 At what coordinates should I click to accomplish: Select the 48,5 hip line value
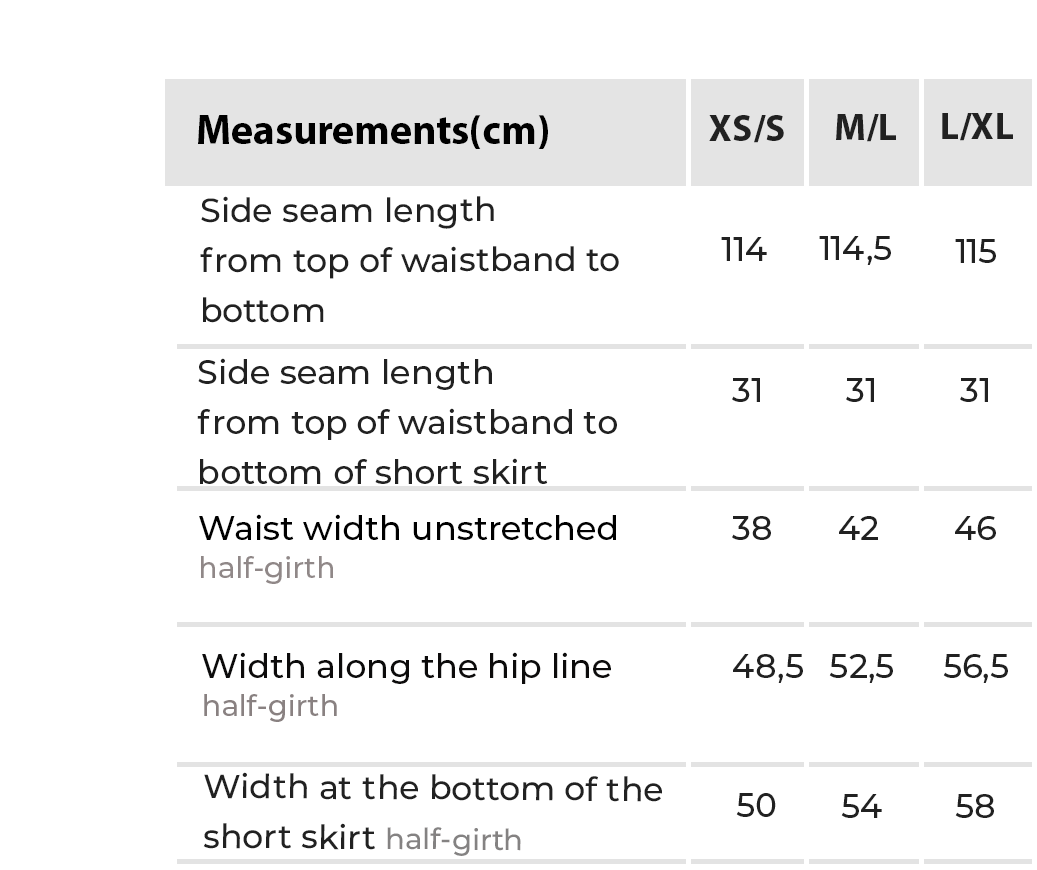pyautogui.click(x=767, y=666)
